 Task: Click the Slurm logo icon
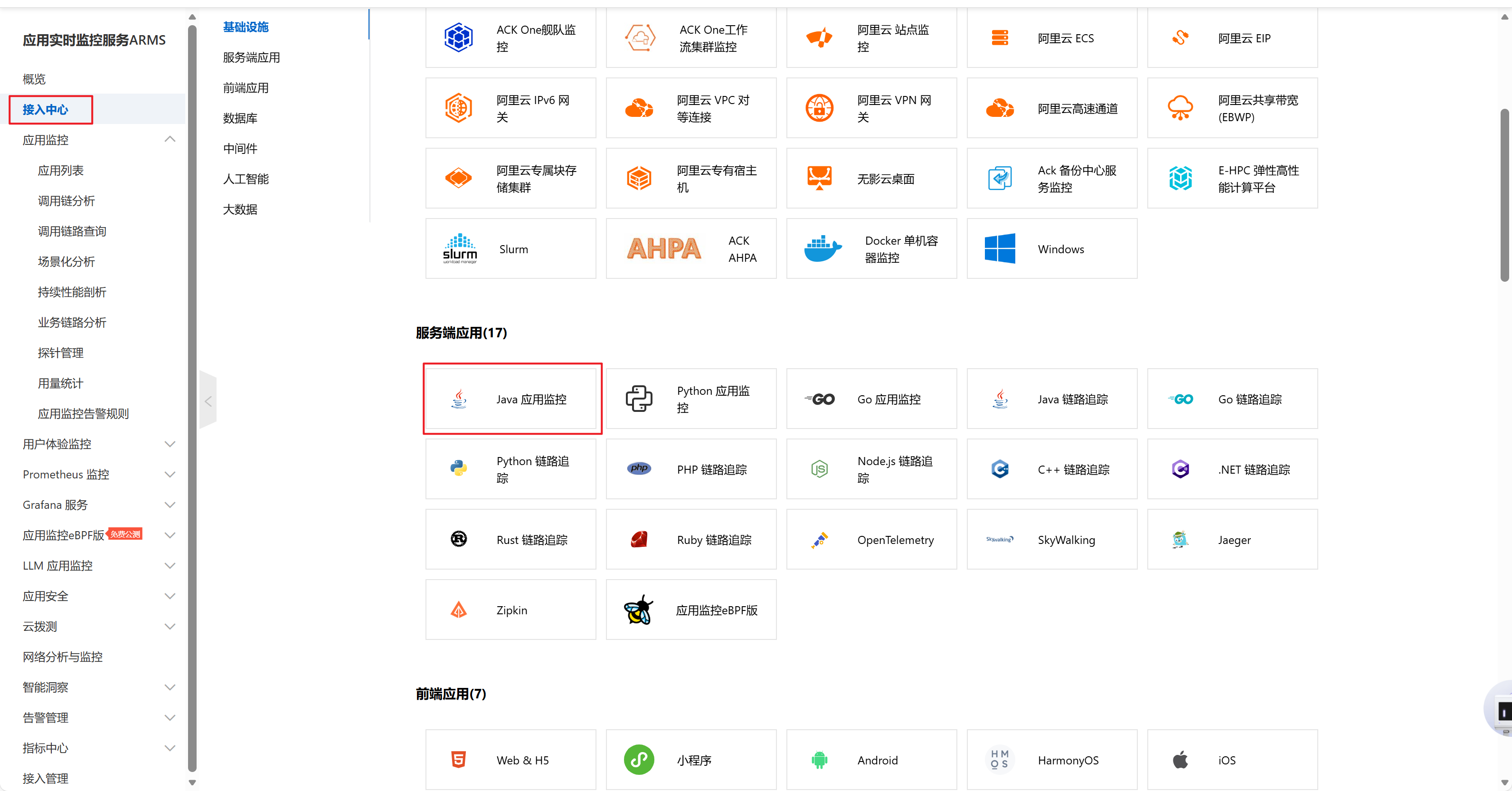(460, 249)
